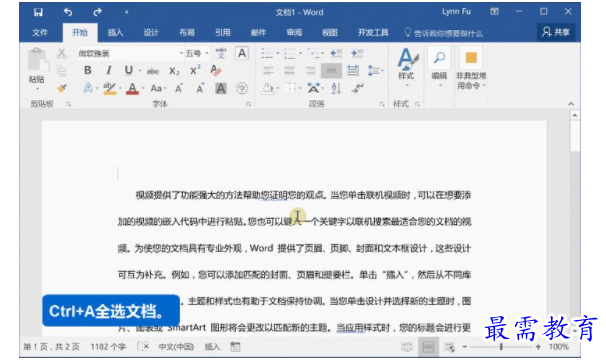Screen dimensions: 606x360
Task: Open font dialog launcher in 字体 group
Action: tap(249, 104)
